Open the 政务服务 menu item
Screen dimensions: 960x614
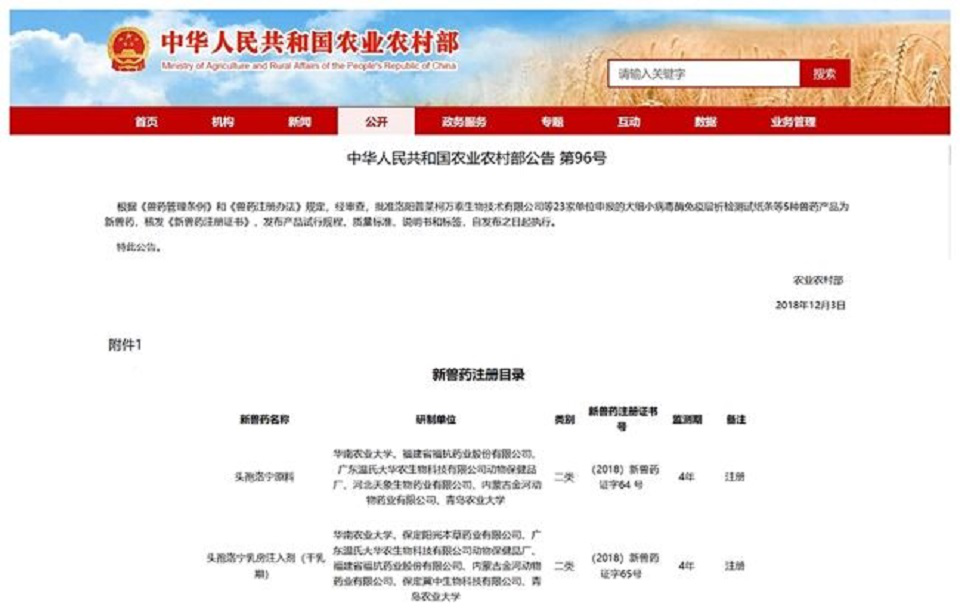pos(464,122)
